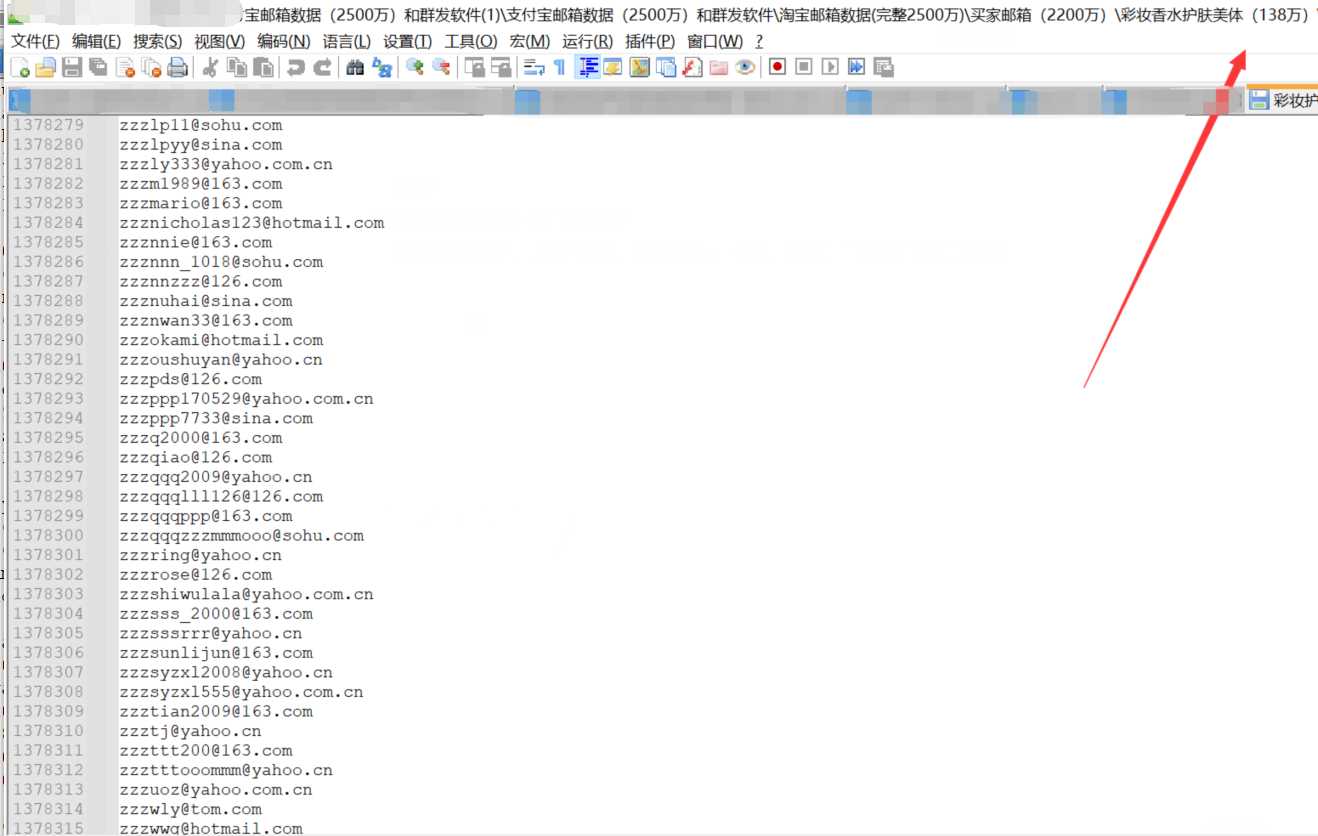1318x836 pixels.
Task: Open the 文件(F) menu
Action: click(36, 41)
